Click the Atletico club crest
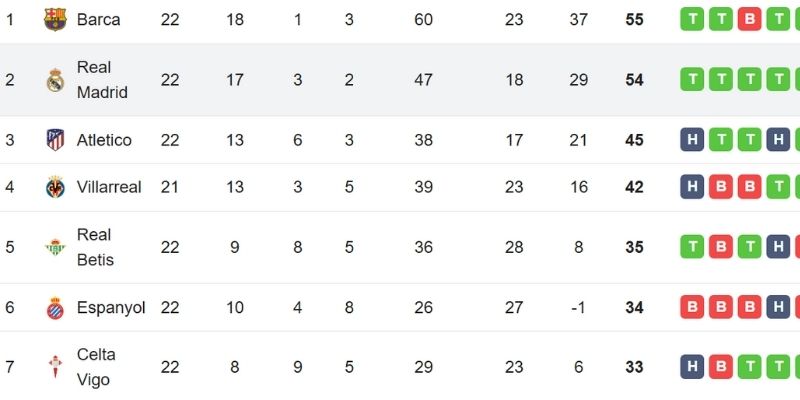The width and height of the screenshot is (800, 400). (55, 140)
